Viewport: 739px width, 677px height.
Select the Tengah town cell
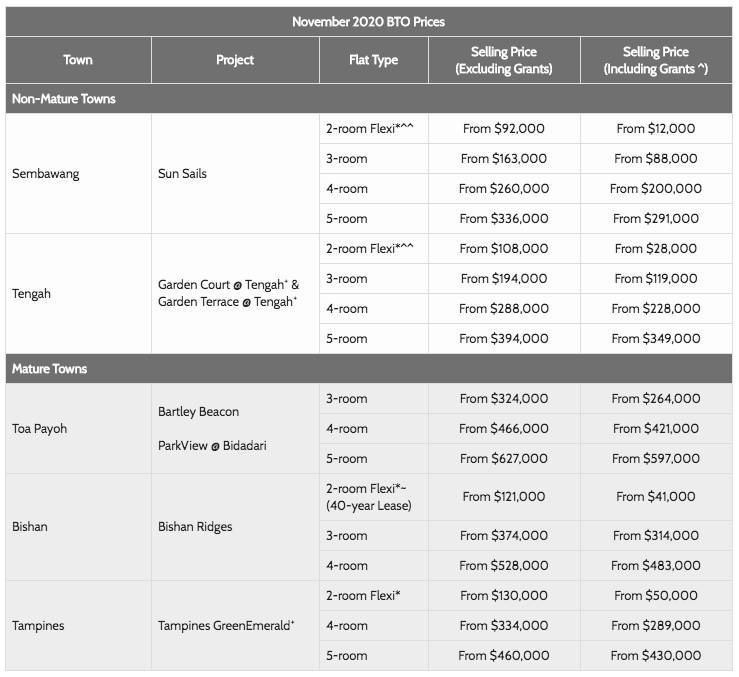pyautogui.click(x=31, y=294)
